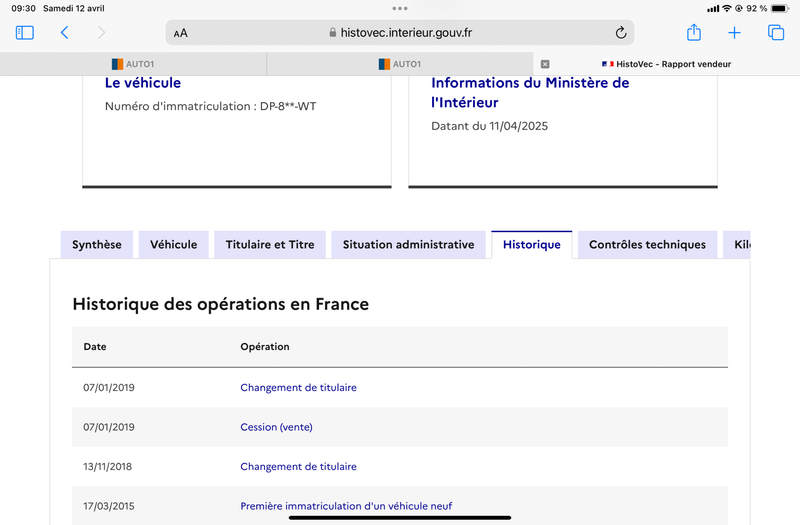Open Première immatriculation d'un véhicule neuf link
Screen dimensions: 800x525
(x=345, y=506)
